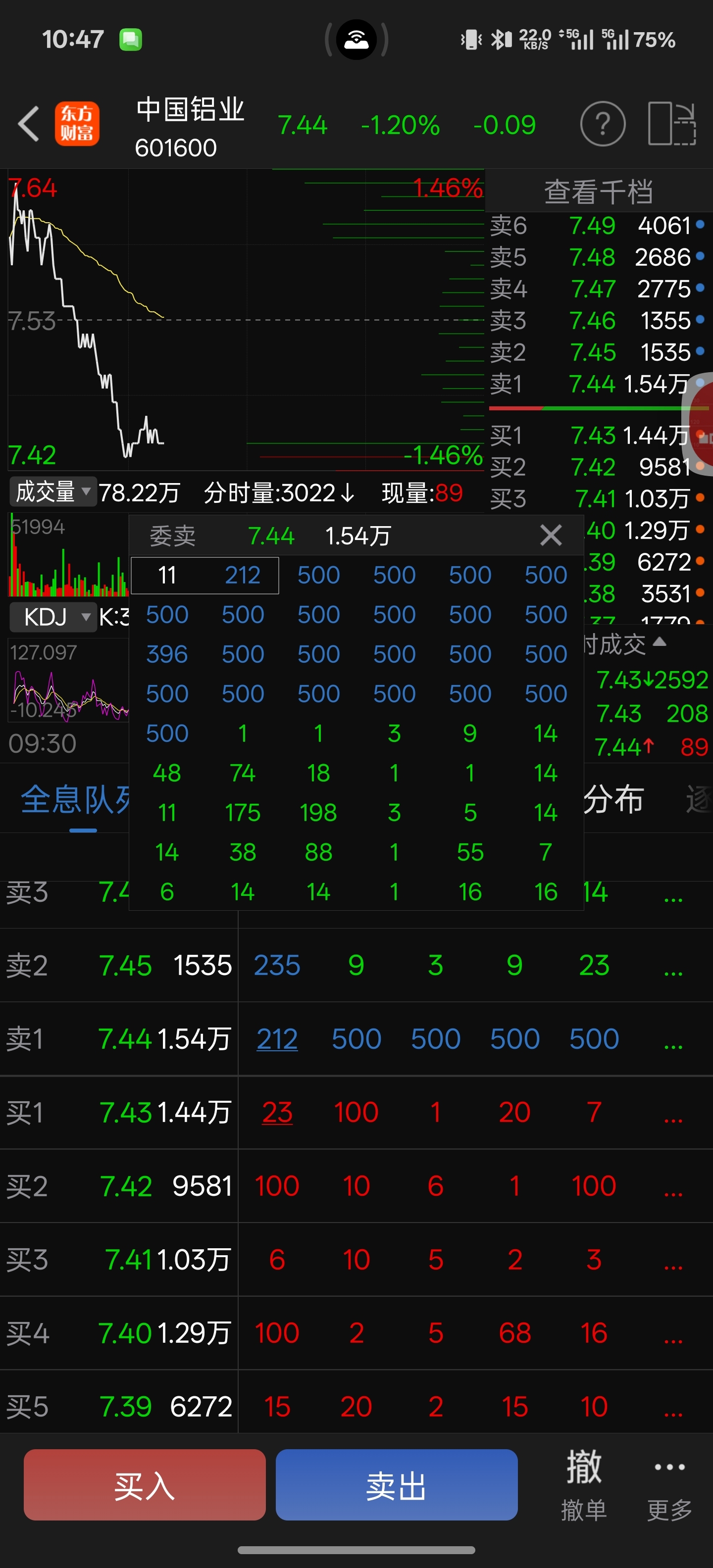Tap the underlined 212 order in 卖1 queue
The image size is (713, 1568).
[277, 1039]
